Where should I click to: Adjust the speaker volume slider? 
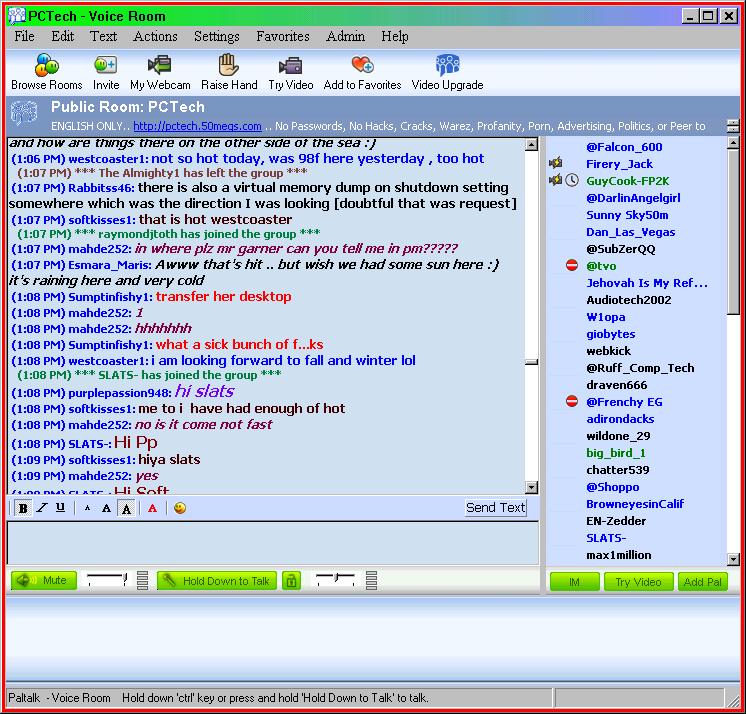108,579
